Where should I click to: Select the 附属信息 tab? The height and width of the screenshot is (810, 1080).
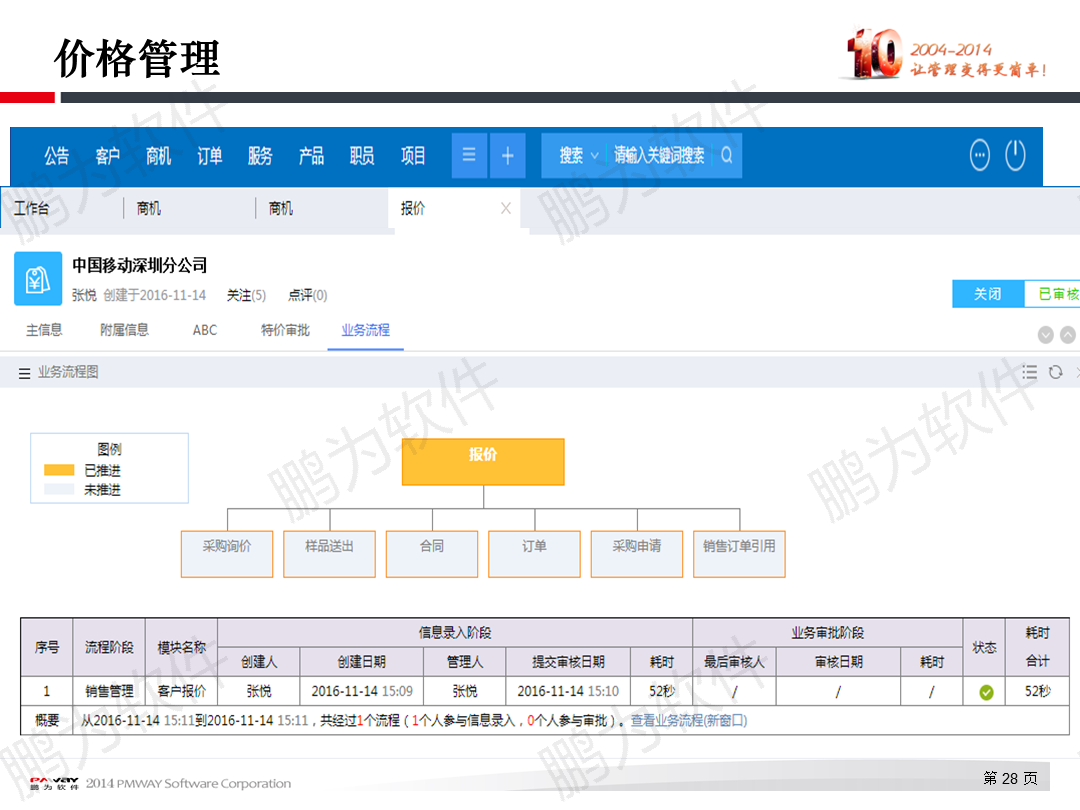pyautogui.click(x=125, y=330)
